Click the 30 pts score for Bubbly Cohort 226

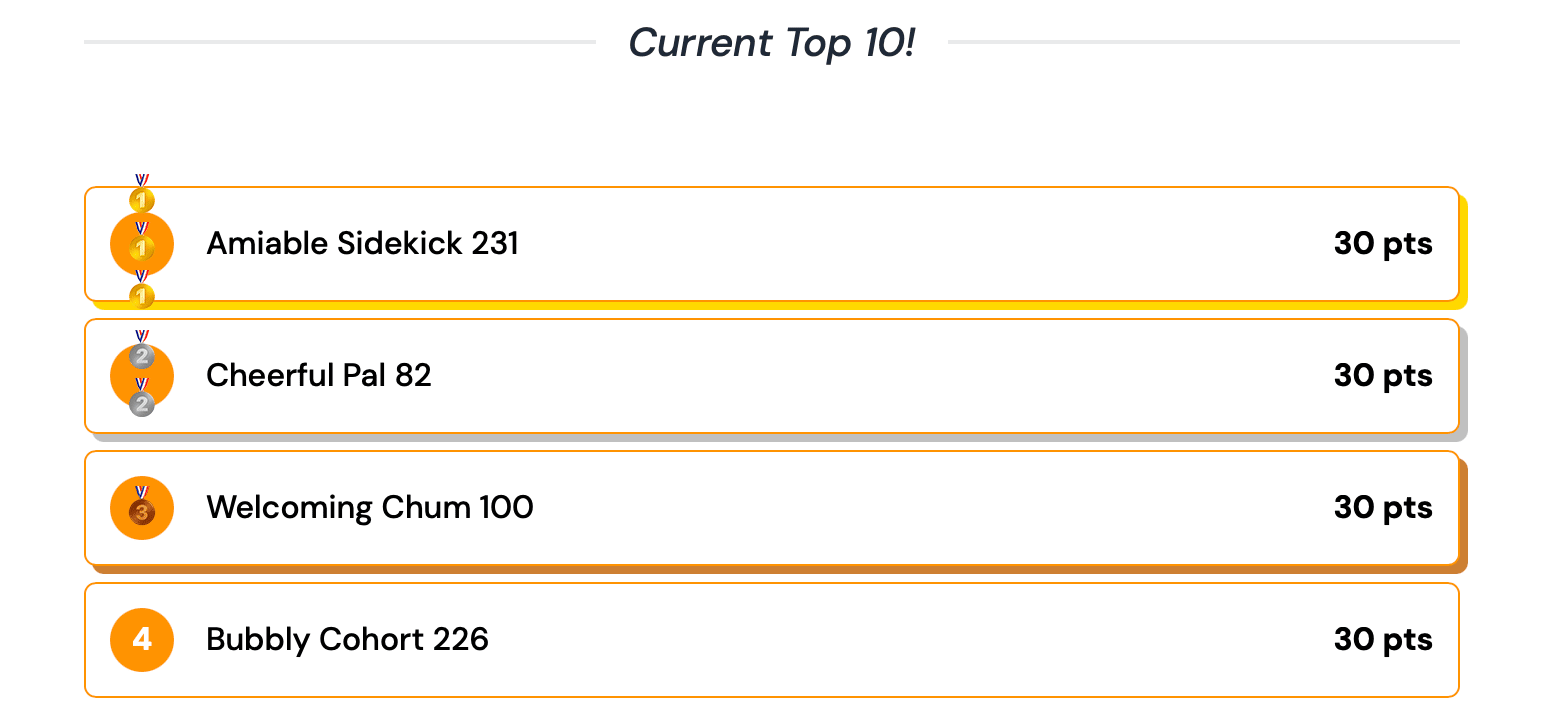point(1383,639)
